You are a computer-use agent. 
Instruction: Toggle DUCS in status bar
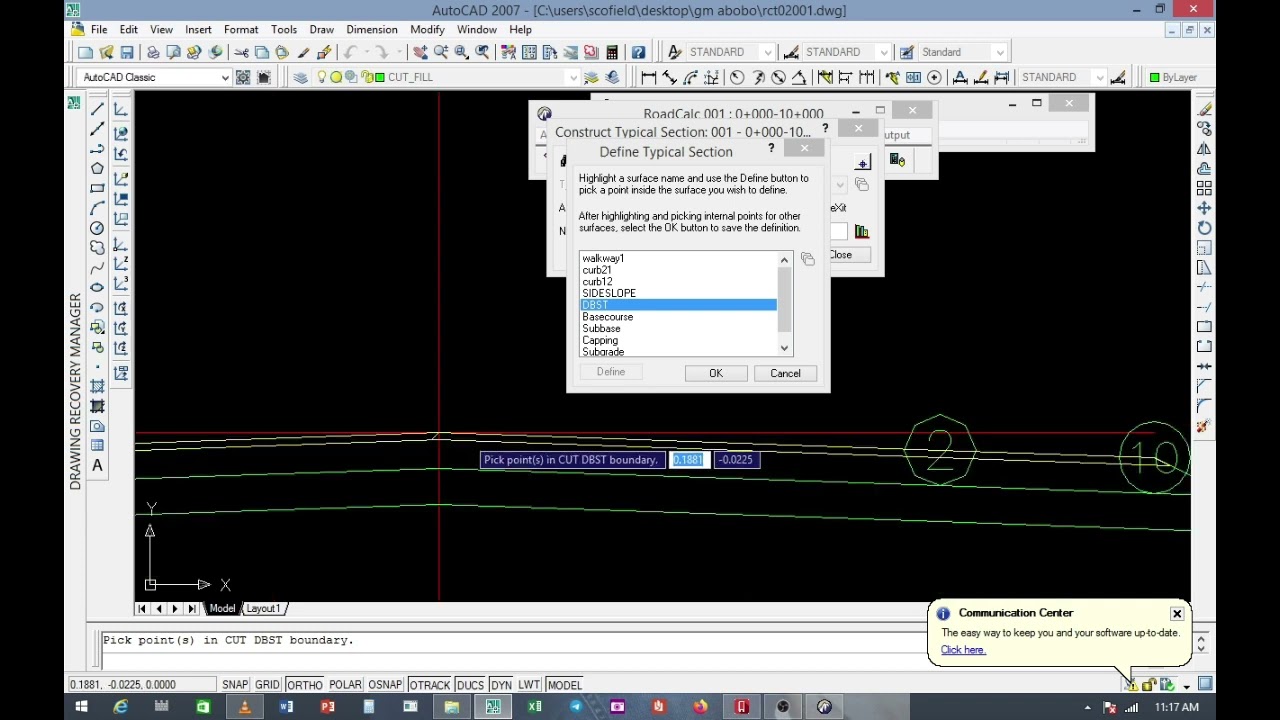tap(470, 685)
